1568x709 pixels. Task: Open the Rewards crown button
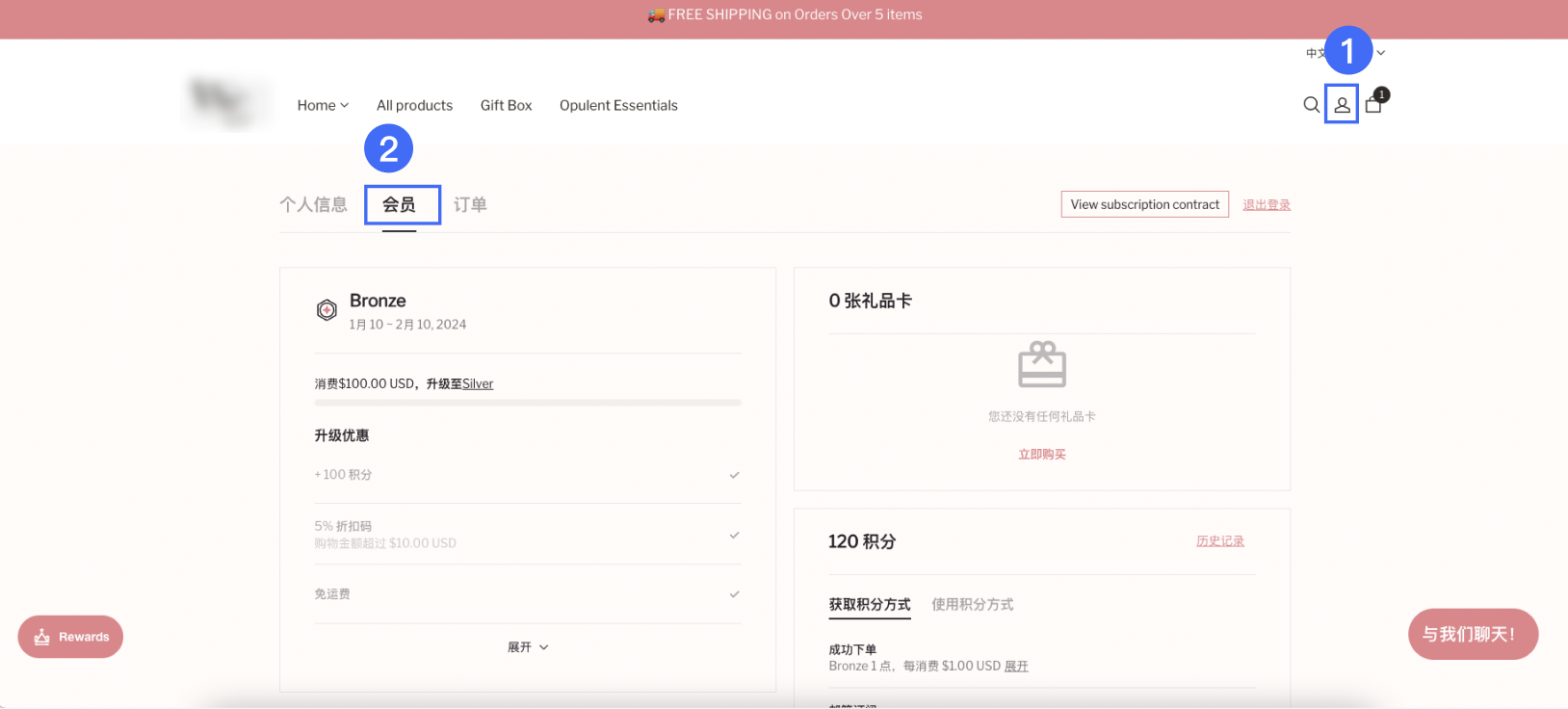point(70,637)
